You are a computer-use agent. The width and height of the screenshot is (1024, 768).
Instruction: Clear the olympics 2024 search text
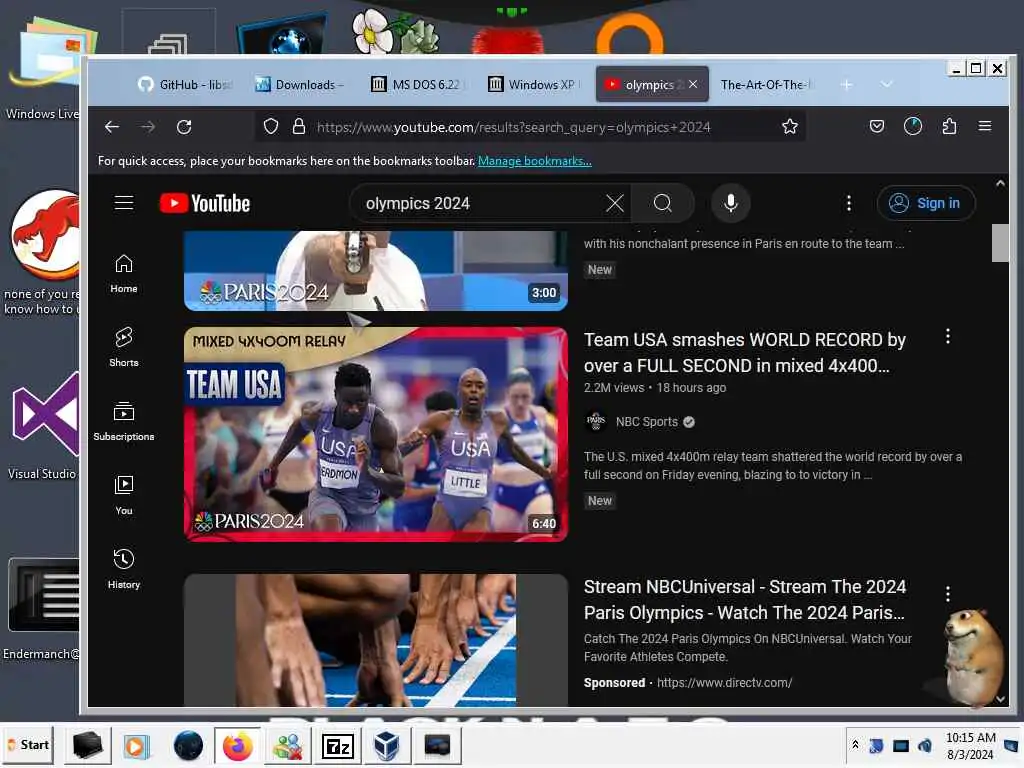point(615,203)
